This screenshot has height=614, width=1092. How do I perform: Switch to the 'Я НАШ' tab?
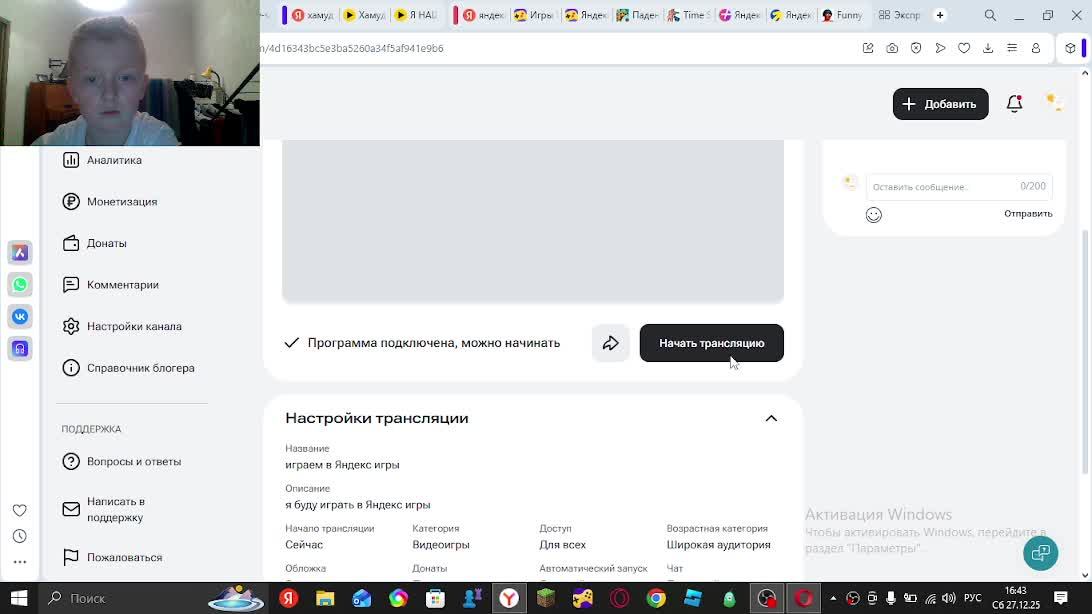[416, 15]
